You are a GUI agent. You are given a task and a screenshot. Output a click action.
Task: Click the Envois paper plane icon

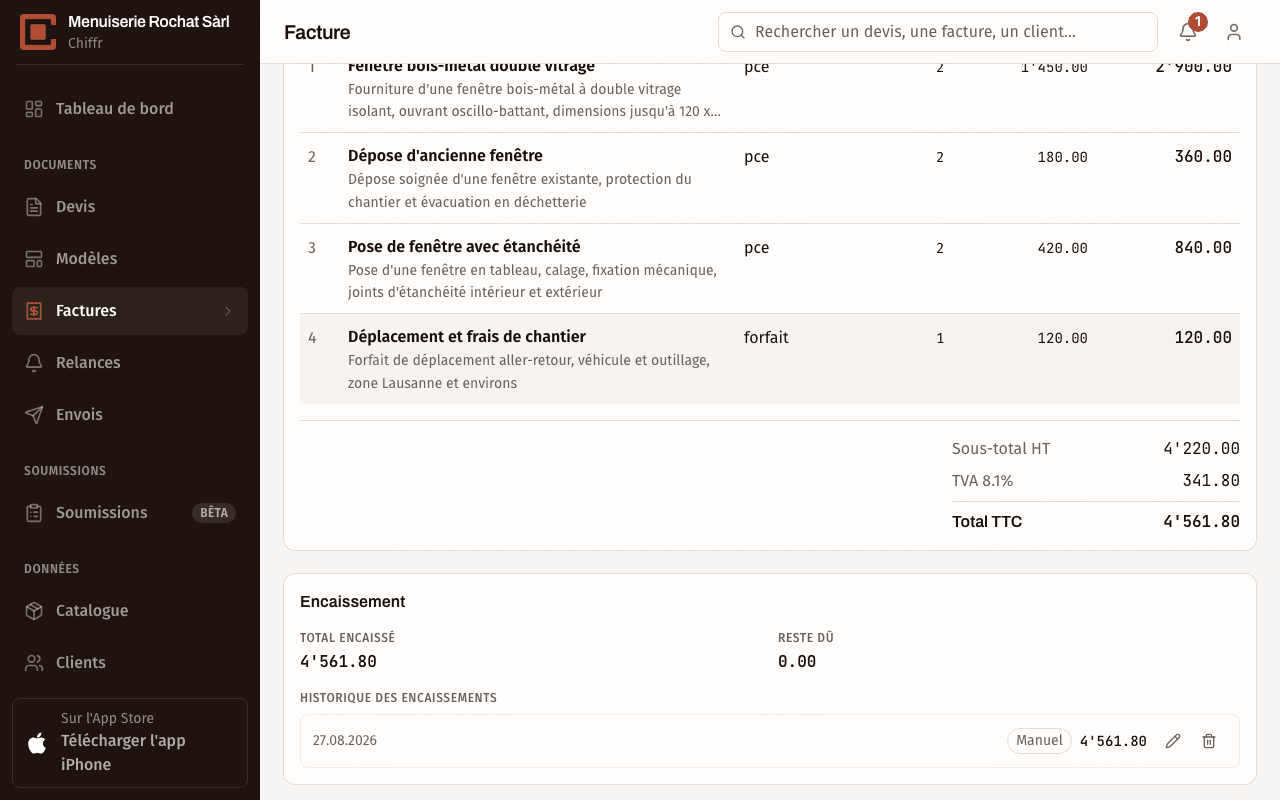[34, 415]
